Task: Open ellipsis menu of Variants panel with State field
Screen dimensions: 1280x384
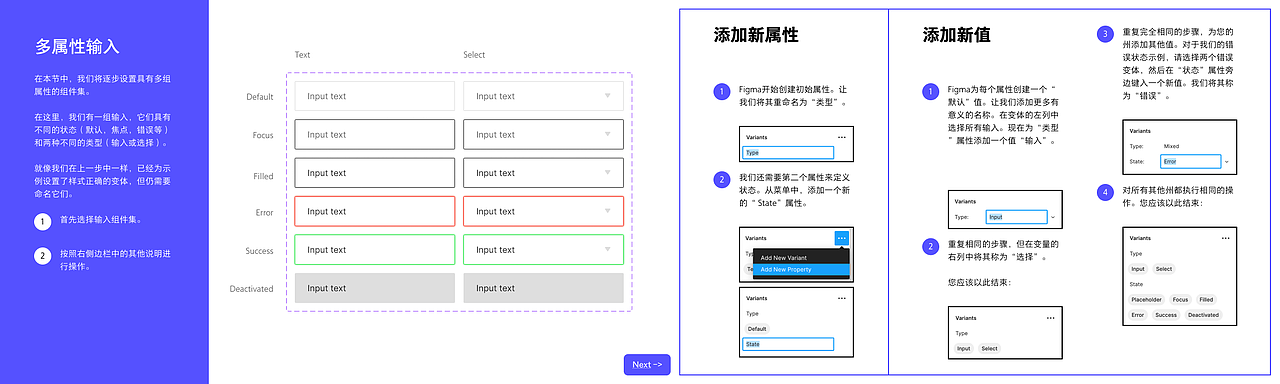Action: coord(841,298)
